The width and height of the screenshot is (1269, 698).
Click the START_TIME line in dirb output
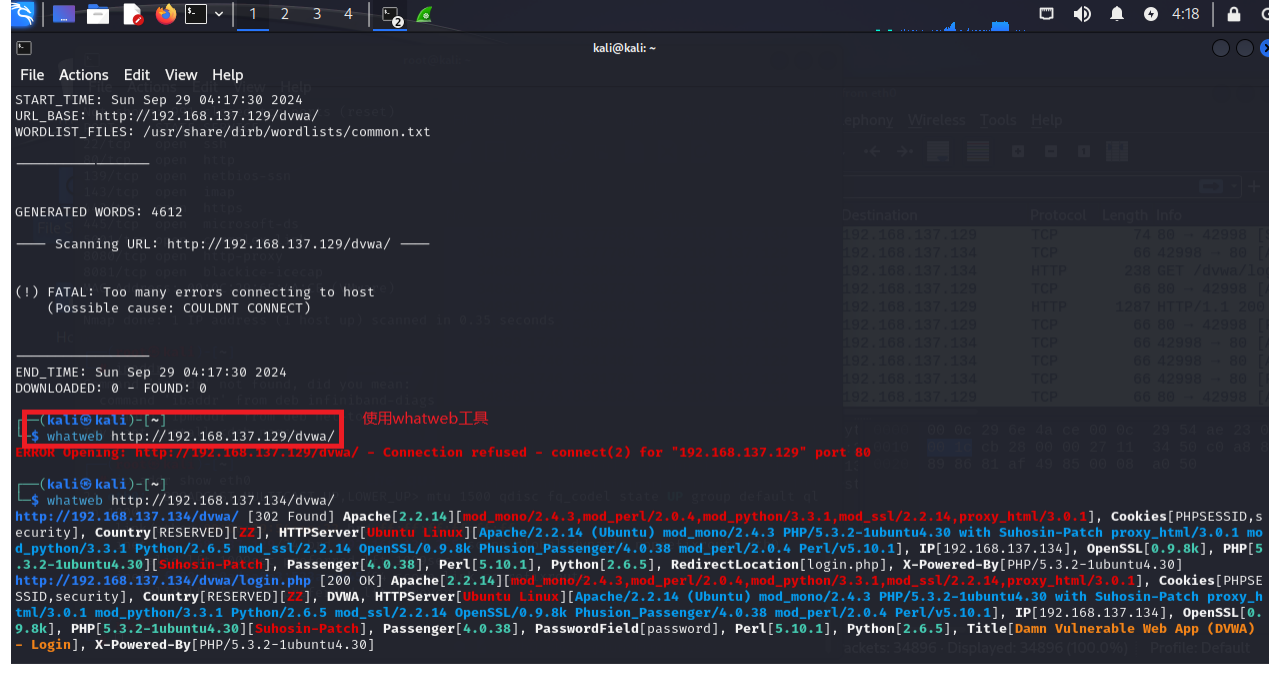pyautogui.click(x=159, y=100)
